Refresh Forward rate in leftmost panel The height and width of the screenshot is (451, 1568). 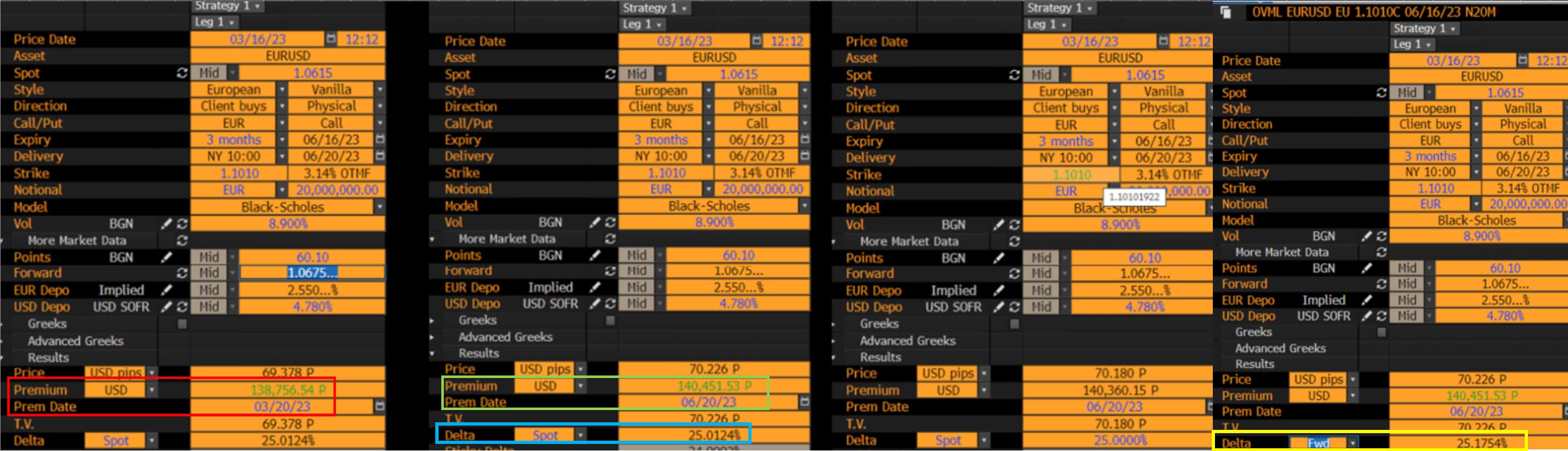[182, 273]
